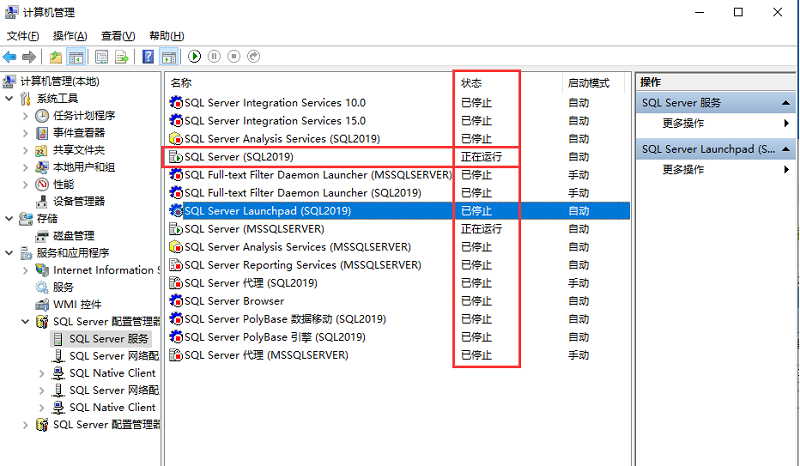This screenshot has width=800, height=466.
Task: Select 共享文件夹 in the tree
Action: 79,150
